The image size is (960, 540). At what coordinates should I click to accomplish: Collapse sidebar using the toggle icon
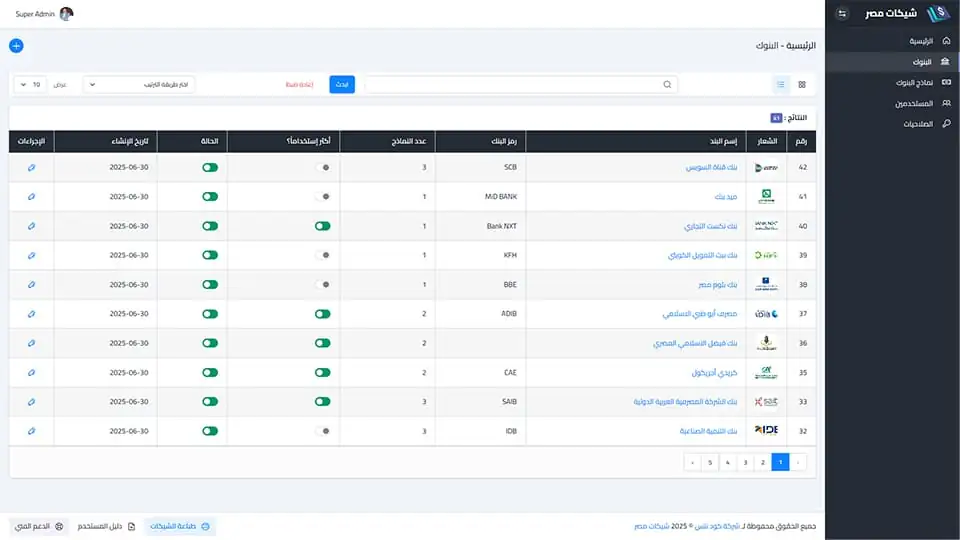842,13
